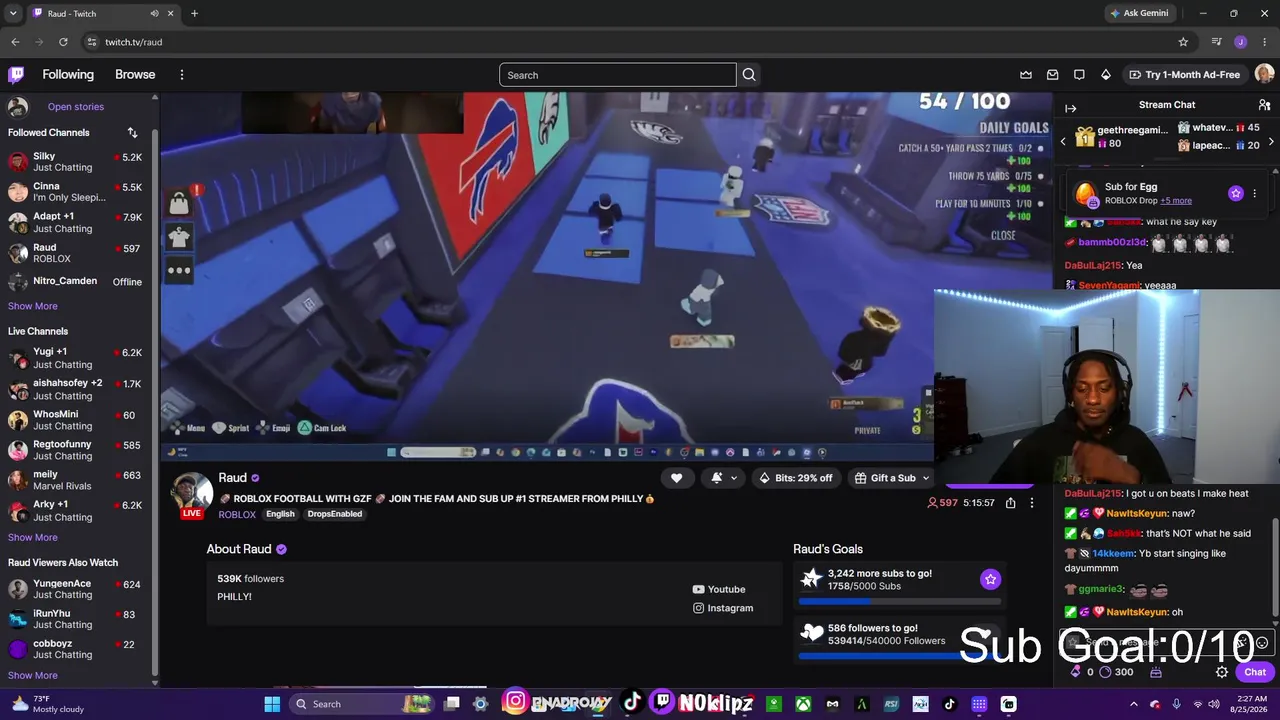Open the Prime Loot crown icon
1280x720 pixels.
(1026, 75)
